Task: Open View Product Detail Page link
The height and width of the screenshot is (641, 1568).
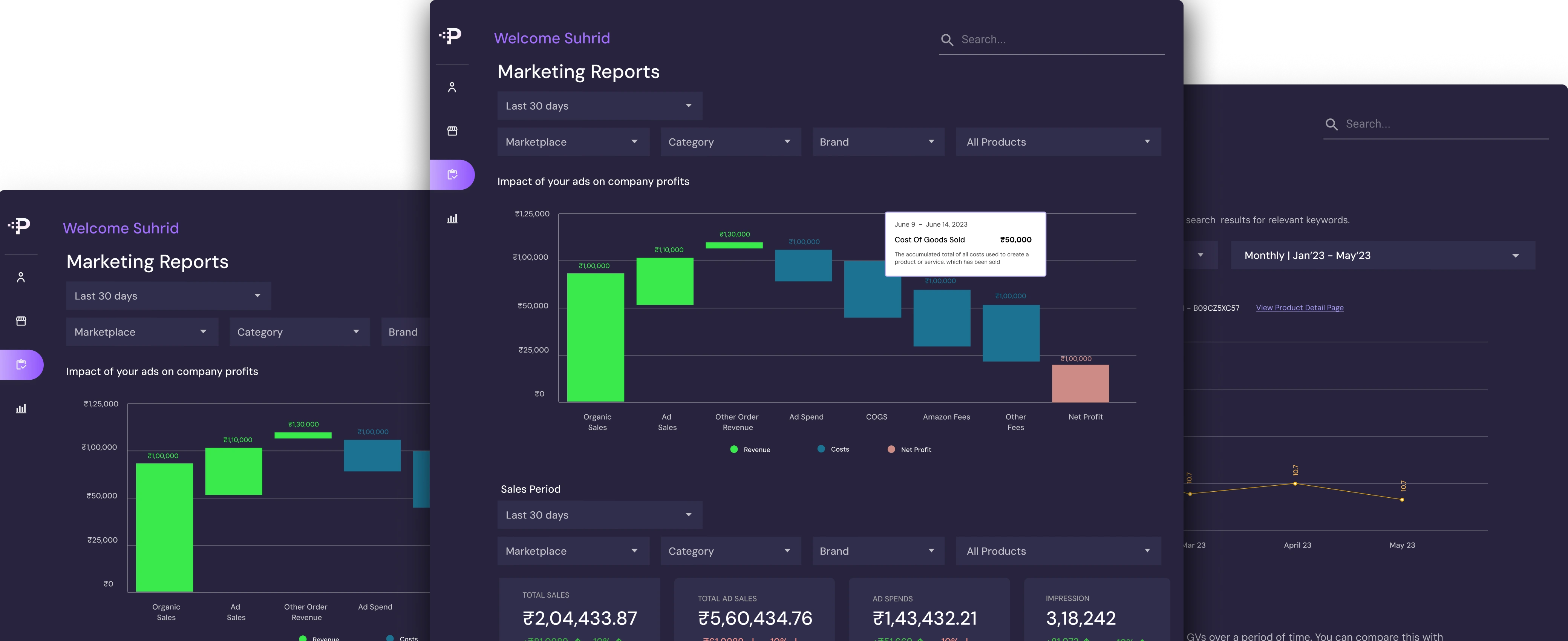Action: tap(1300, 307)
